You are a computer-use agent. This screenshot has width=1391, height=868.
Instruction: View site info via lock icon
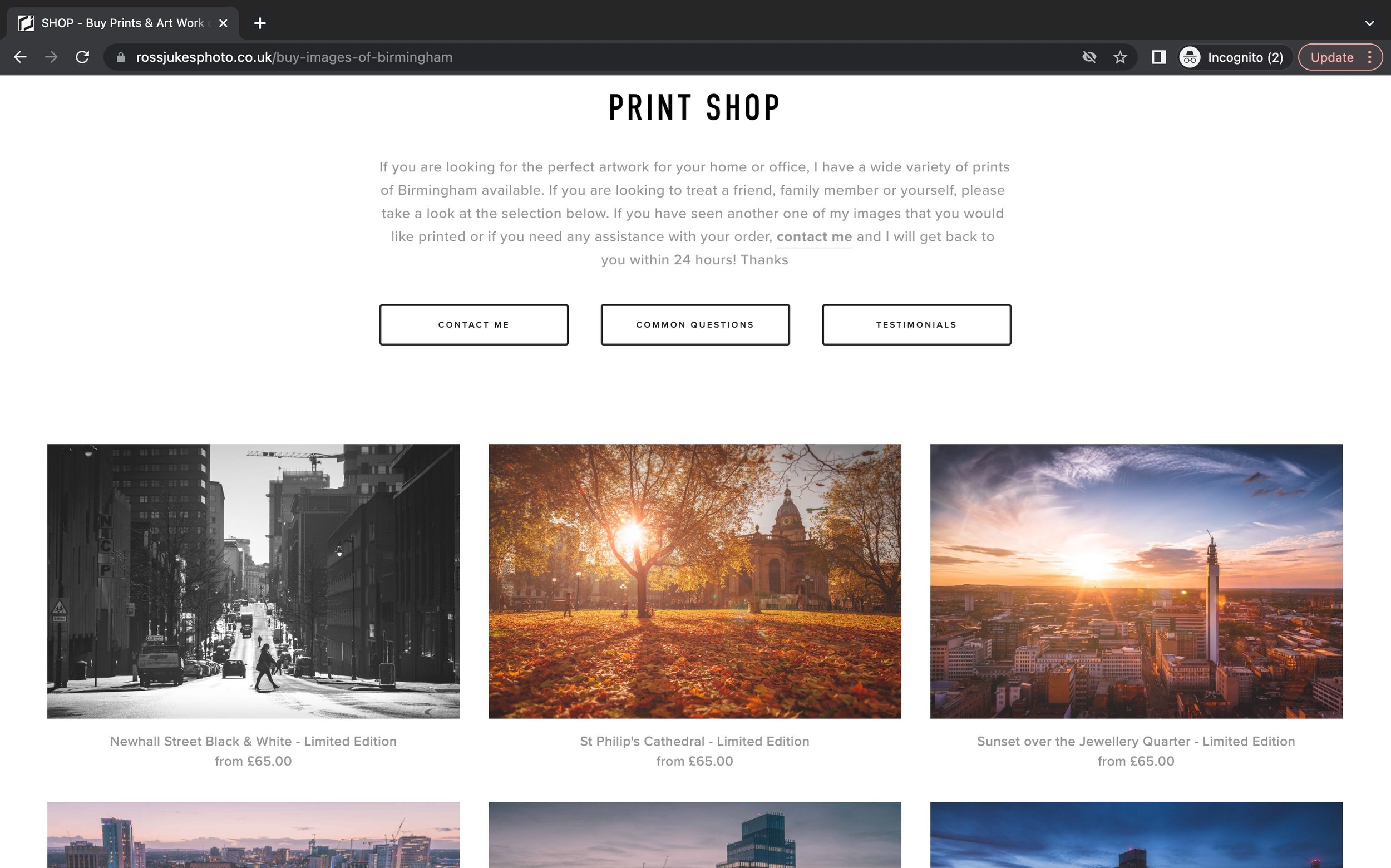point(121,57)
